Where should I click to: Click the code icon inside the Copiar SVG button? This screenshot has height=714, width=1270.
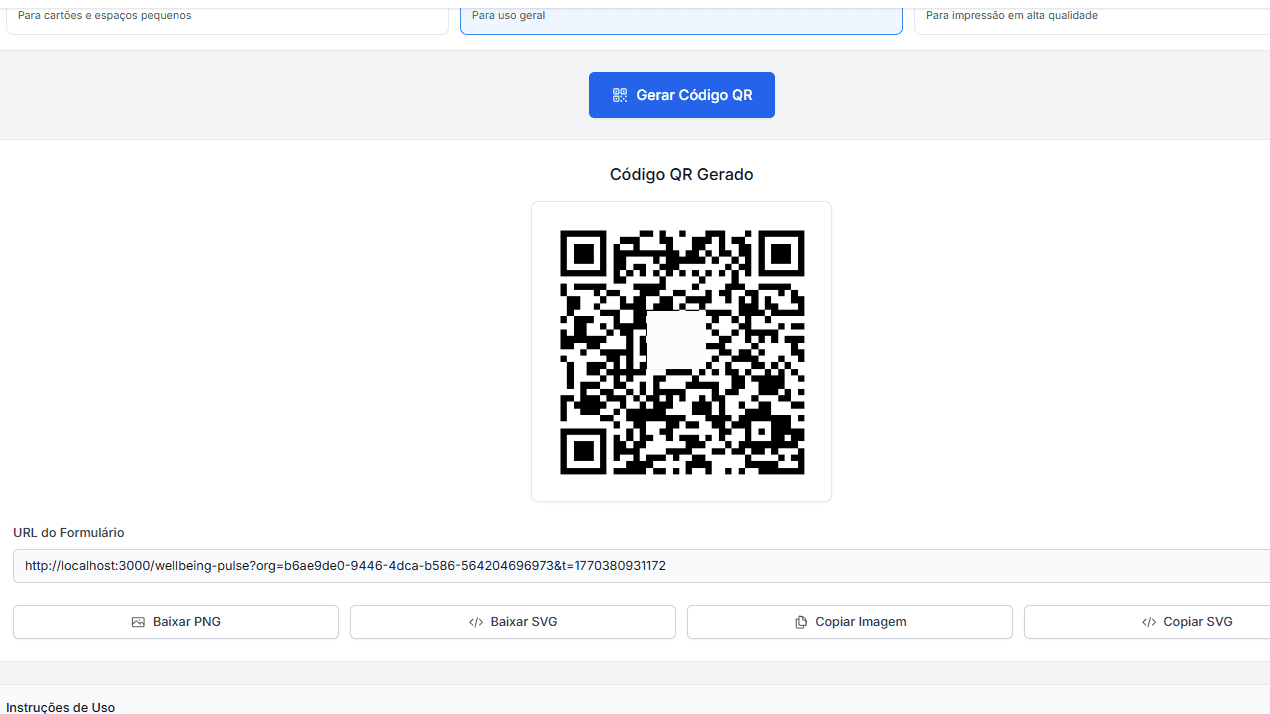point(1148,621)
